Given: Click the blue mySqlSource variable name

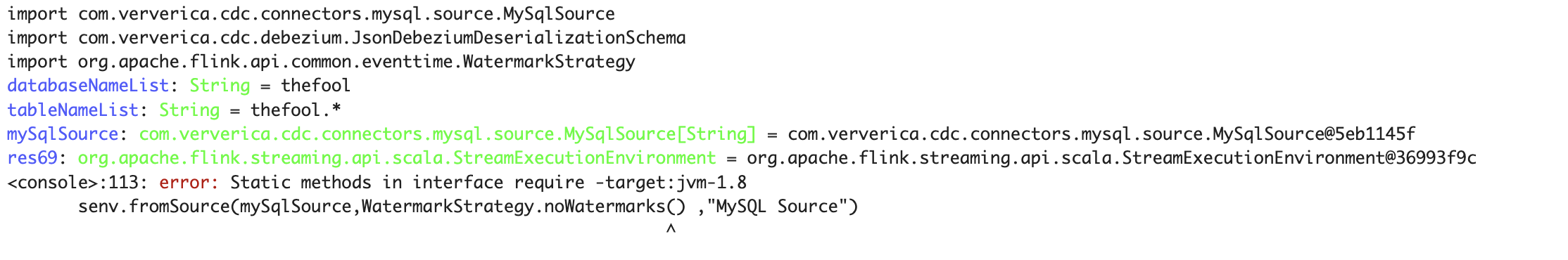Looking at the screenshot, I should click(63, 134).
